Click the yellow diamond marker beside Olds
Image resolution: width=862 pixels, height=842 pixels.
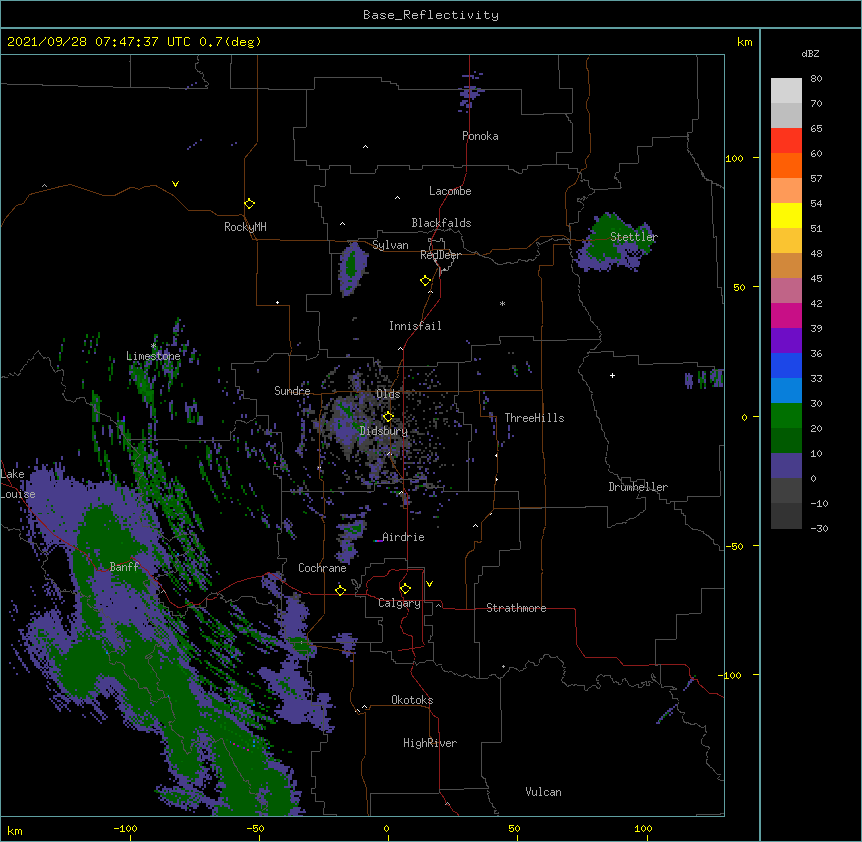388,417
